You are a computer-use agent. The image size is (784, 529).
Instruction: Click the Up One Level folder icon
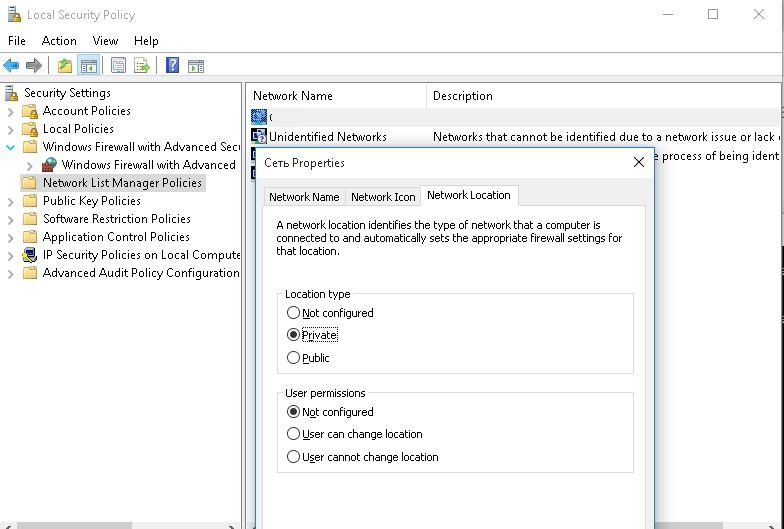tap(65, 66)
